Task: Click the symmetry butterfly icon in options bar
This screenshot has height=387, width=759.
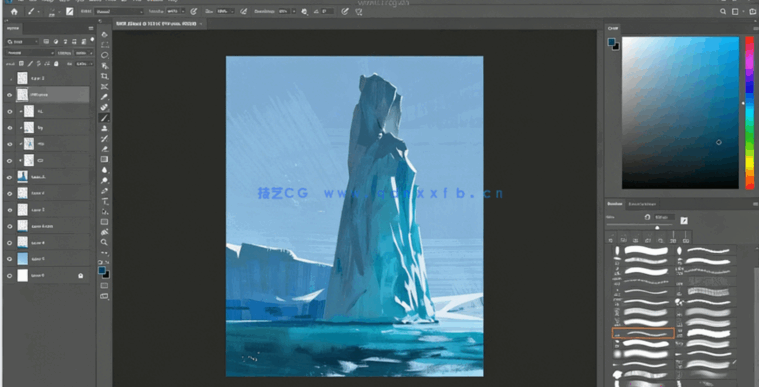Action: (x=358, y=12)
